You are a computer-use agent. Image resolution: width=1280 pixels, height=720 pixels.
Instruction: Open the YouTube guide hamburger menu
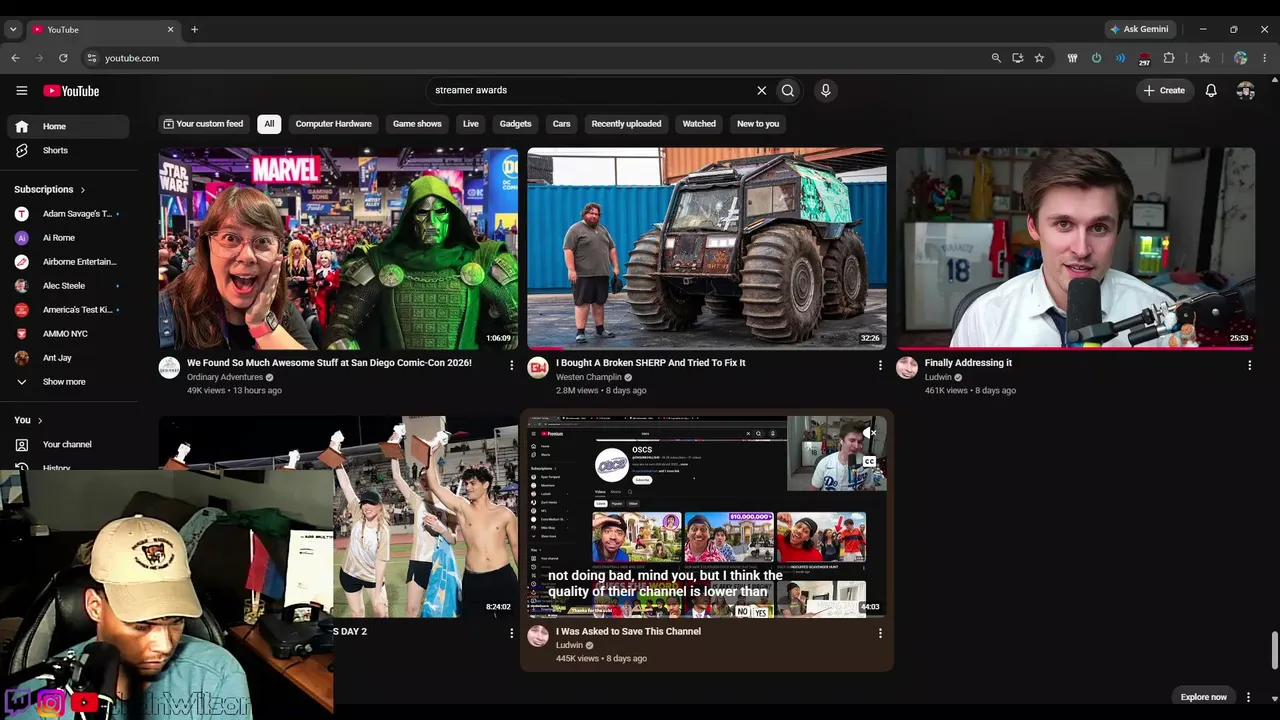coord(22,91)
